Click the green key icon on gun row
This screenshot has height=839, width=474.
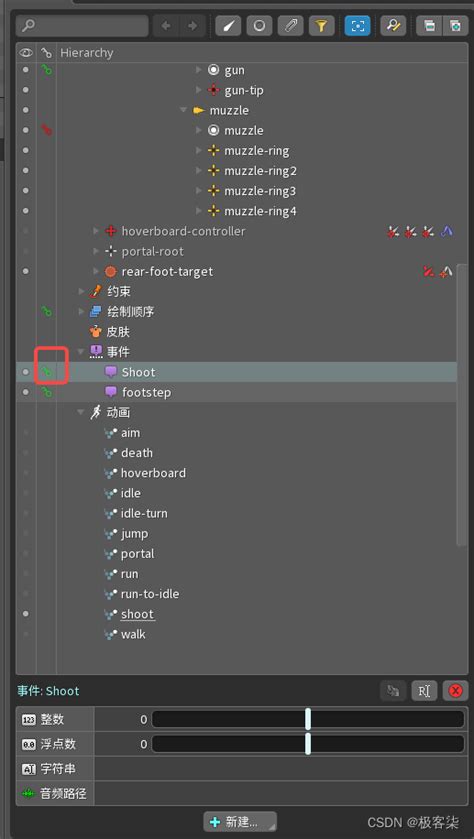47,70
